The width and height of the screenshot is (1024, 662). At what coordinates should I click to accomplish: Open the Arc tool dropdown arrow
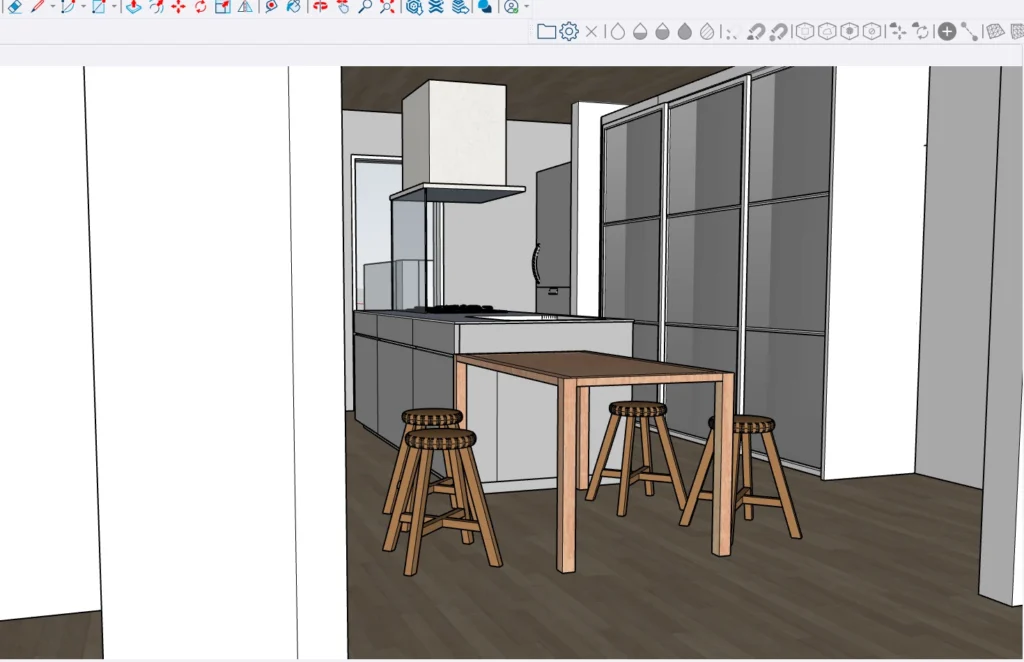tap(84, 7)
